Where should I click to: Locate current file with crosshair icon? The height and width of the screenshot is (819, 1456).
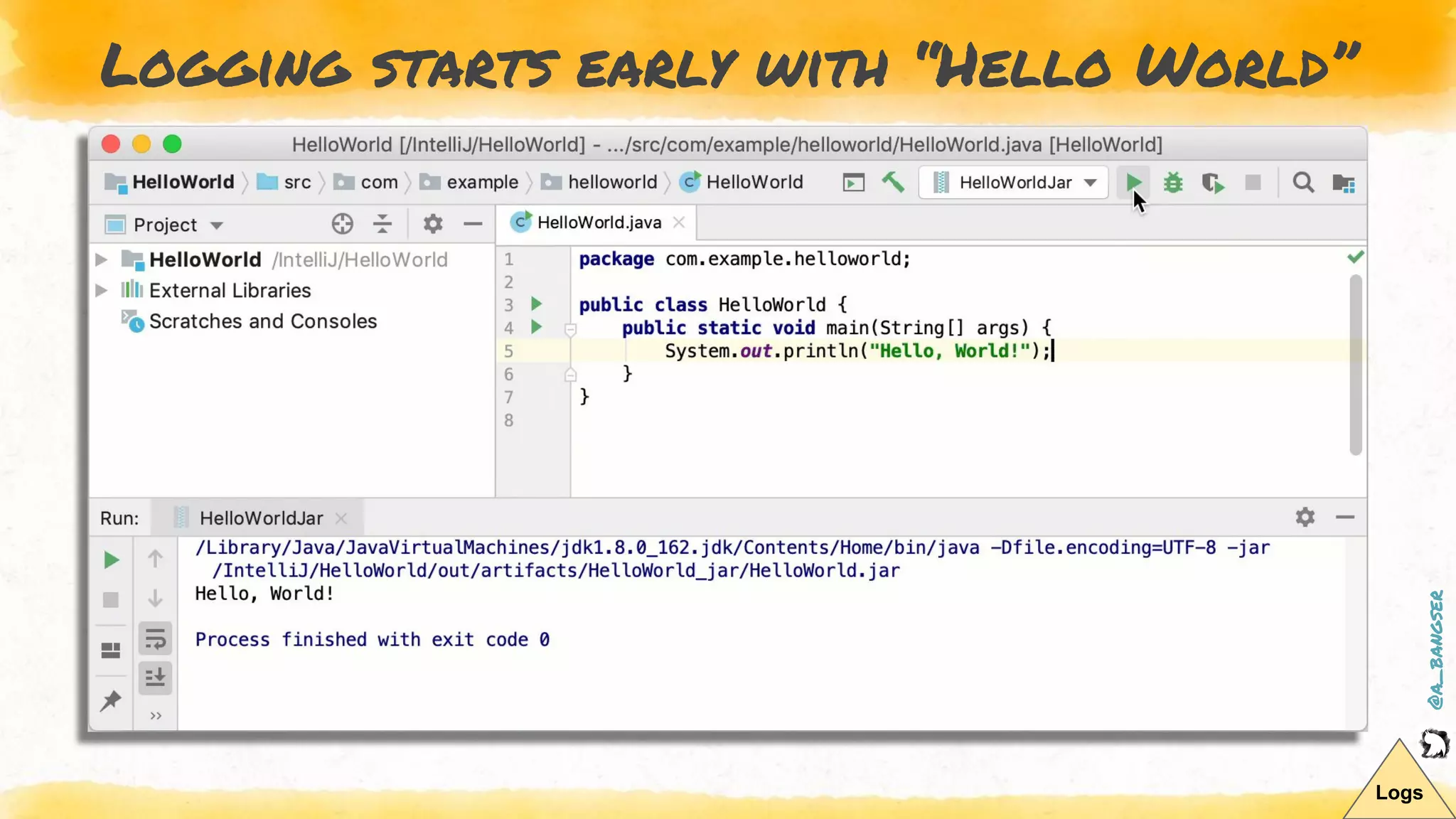342,224
